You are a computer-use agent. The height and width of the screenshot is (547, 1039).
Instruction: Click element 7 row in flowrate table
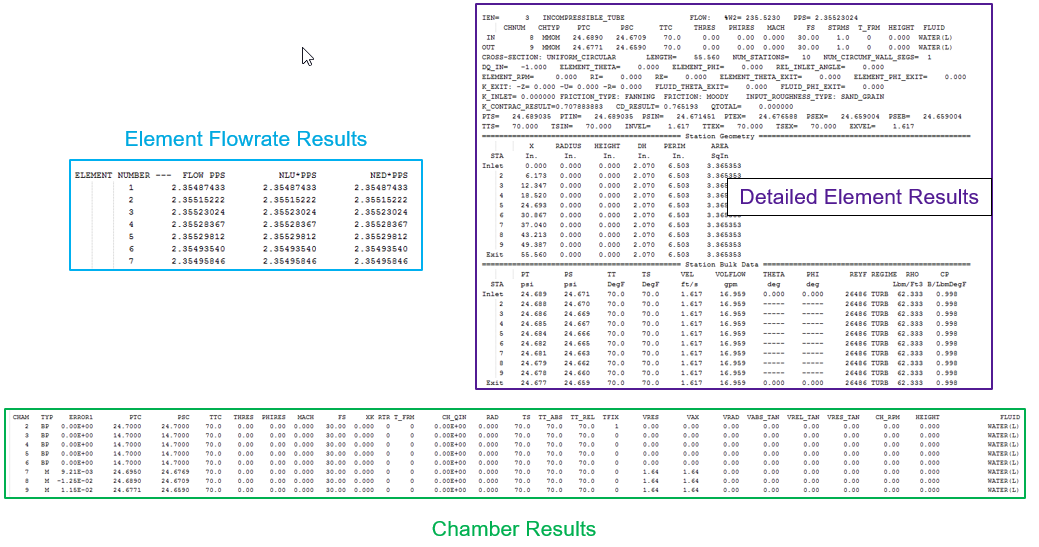(240, 261)
